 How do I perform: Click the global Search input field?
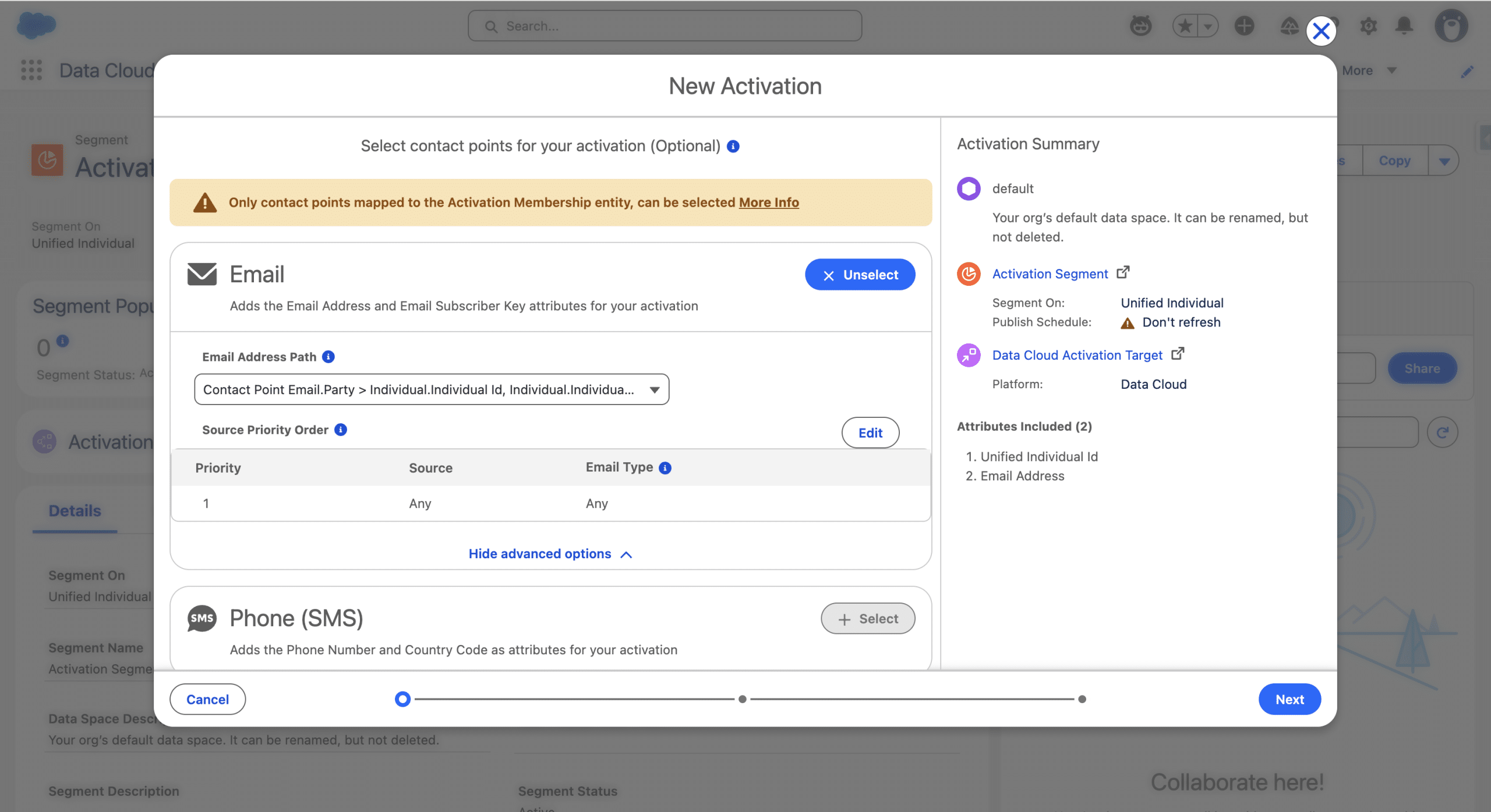tap(665, 26)
